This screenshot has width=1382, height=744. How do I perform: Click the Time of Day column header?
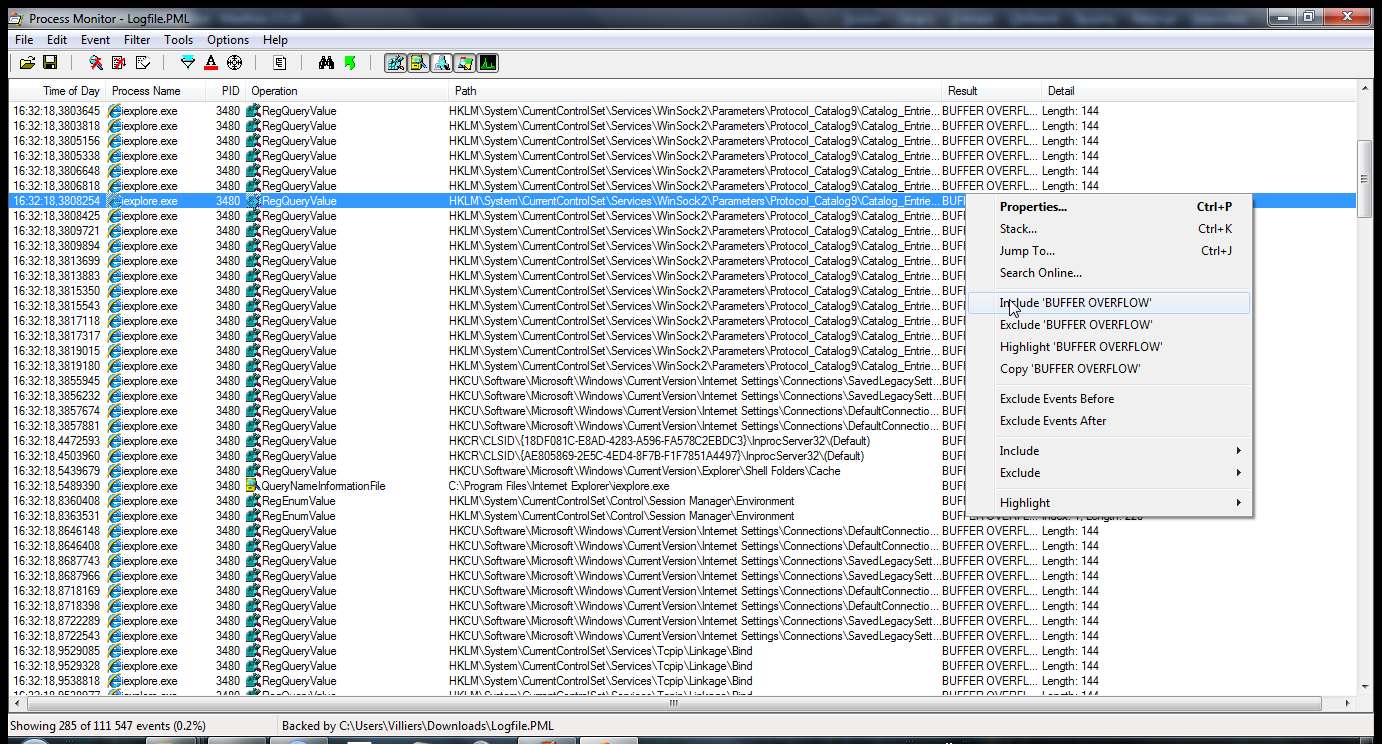click(58, 91)
